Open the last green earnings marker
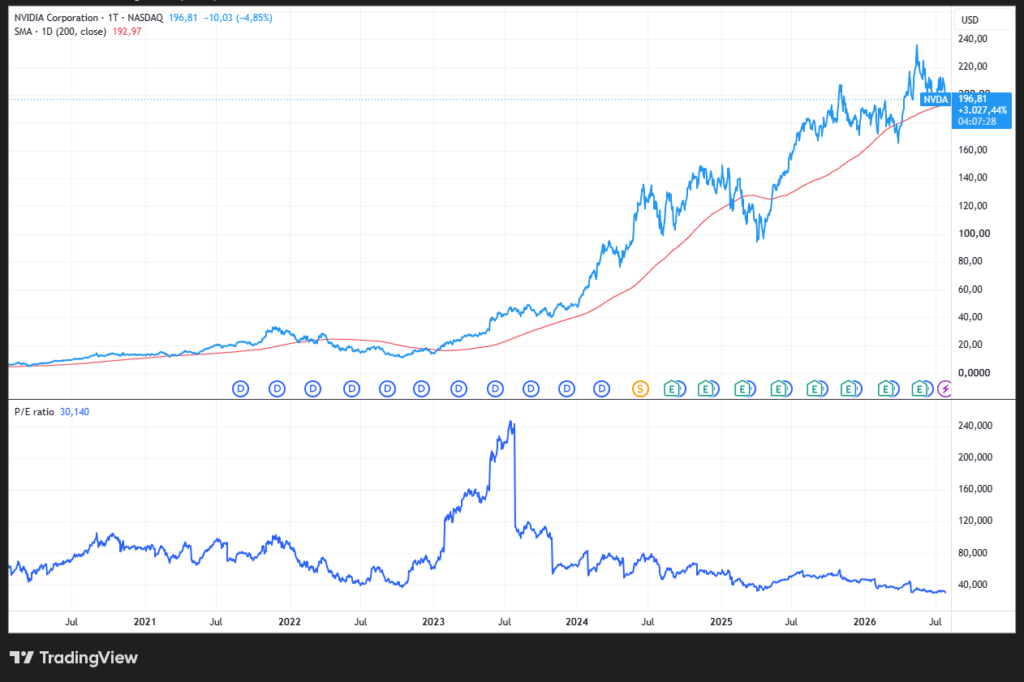This screenshot has height=682, width=1024. pos(920,389)
